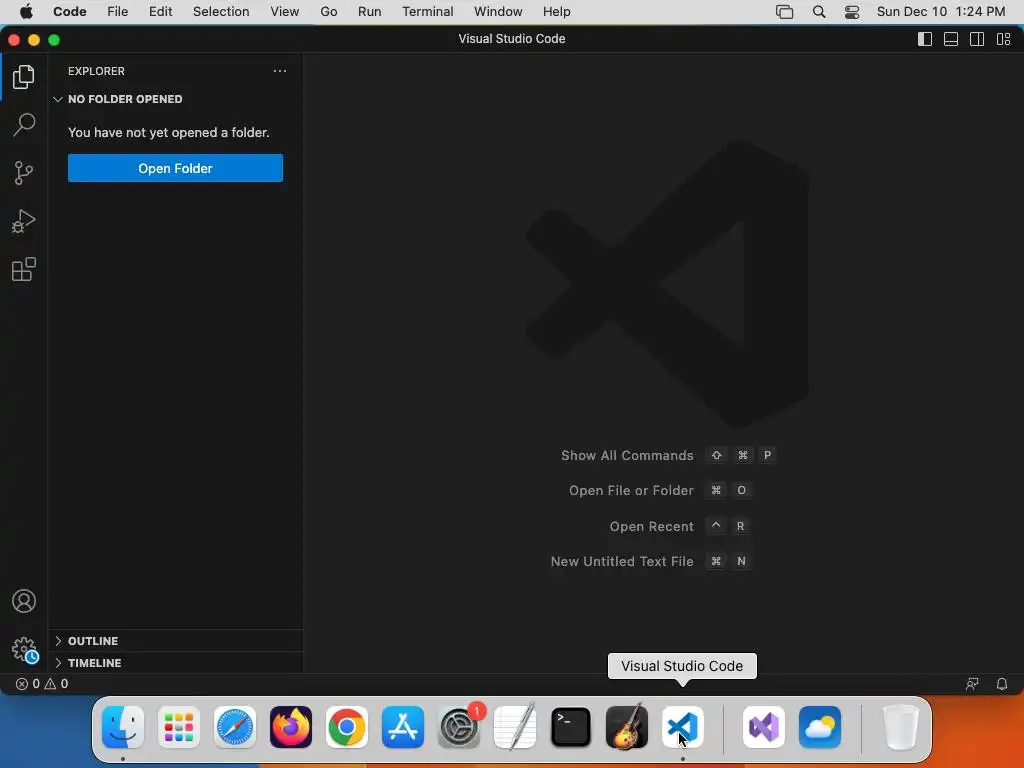Open System Settings from the Dock
The width and height of the screenshot is (1024, 768).
(459, 727)
